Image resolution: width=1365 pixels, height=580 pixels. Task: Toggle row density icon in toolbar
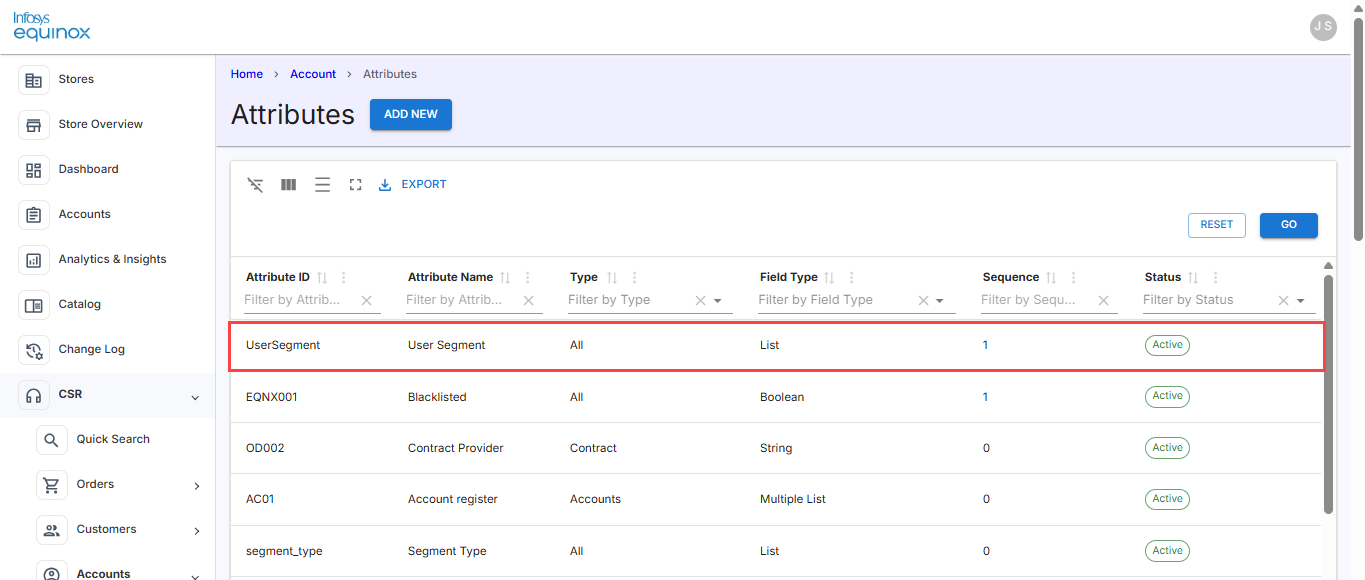[322, 185]
